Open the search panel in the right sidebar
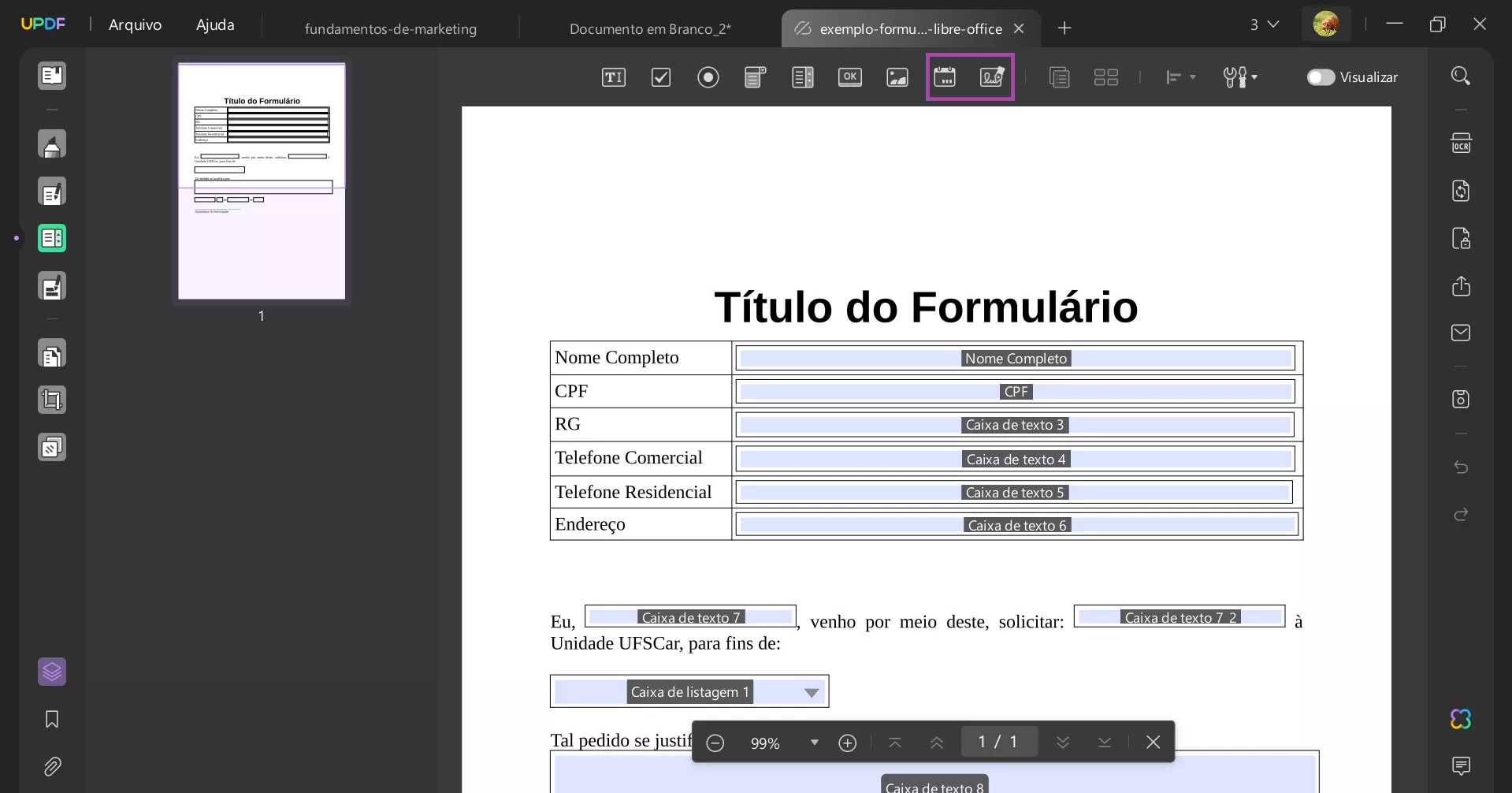 (1461, 75)
